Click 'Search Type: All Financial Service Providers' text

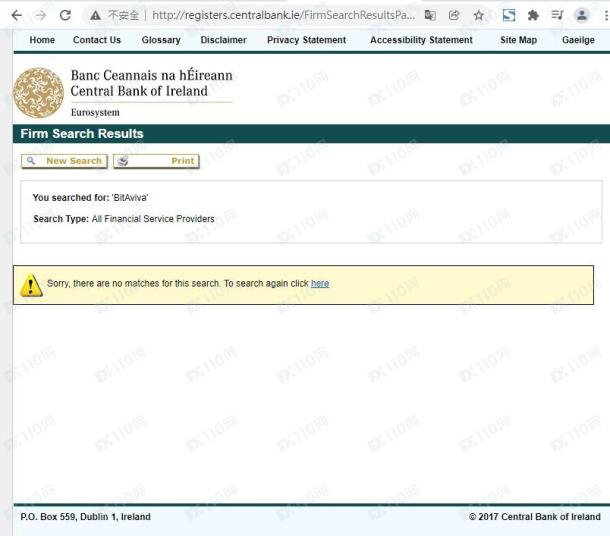pos(124,219)
